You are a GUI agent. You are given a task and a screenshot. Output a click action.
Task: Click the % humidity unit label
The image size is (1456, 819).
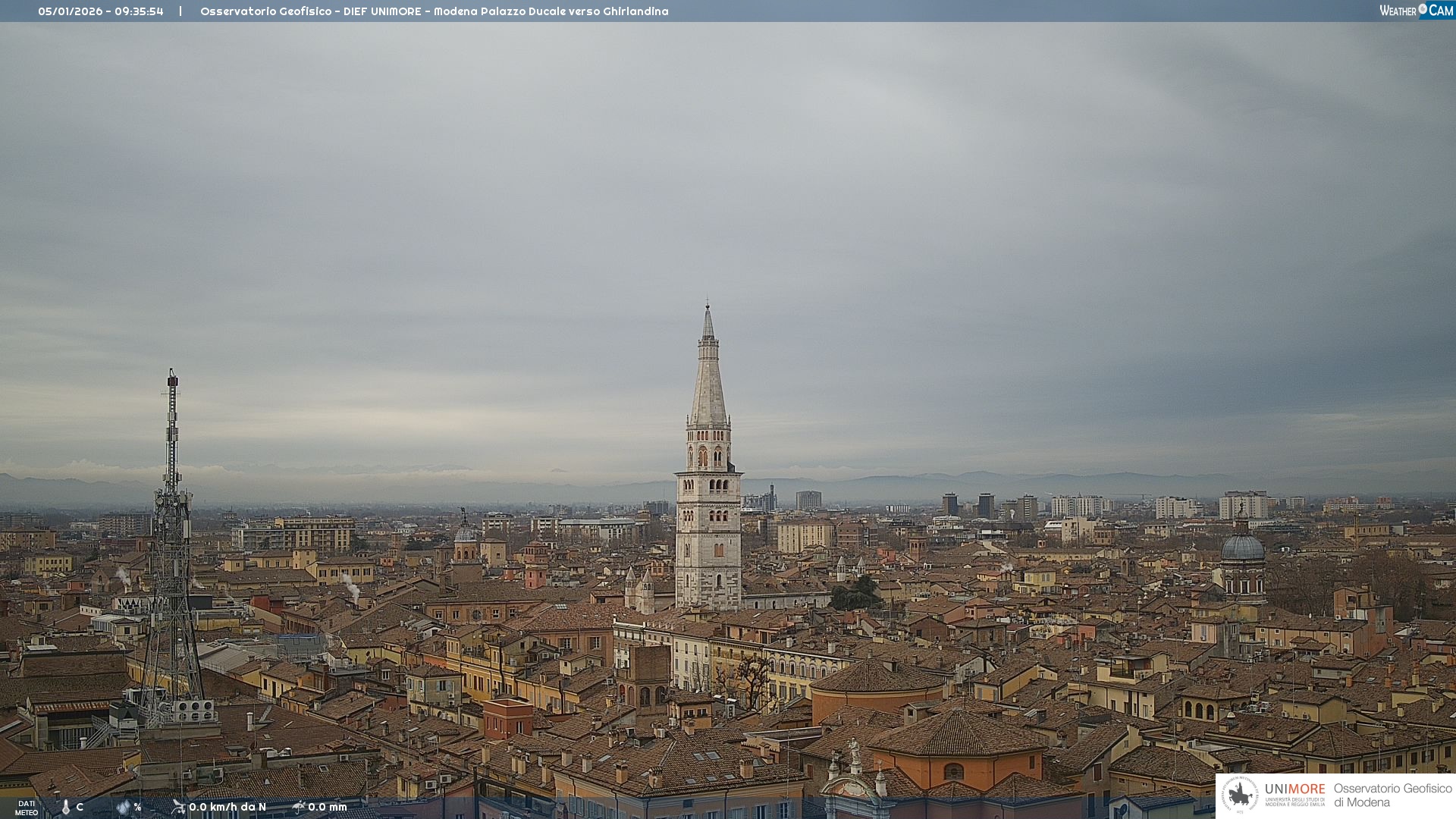pos(137,807)
